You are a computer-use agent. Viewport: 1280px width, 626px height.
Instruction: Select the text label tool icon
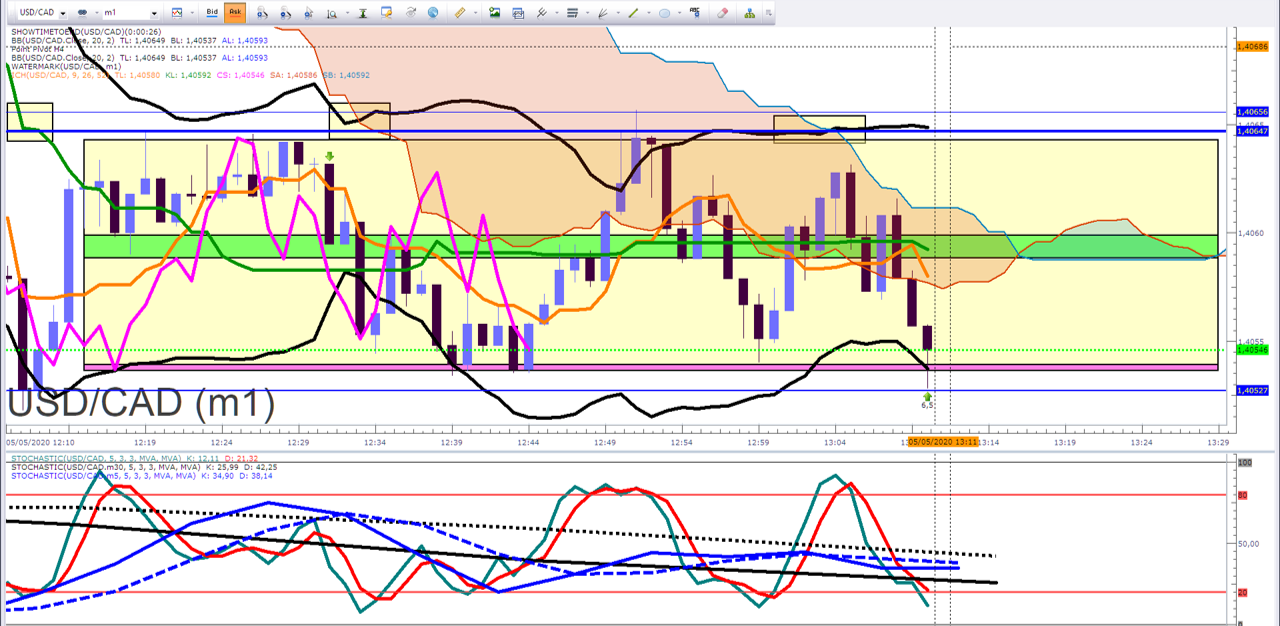click(694, 13)
